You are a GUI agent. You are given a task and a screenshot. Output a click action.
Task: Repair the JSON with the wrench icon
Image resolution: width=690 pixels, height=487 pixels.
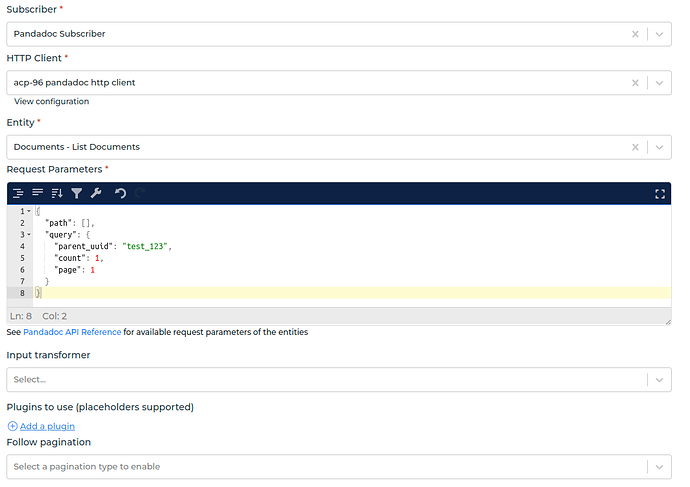96,193
